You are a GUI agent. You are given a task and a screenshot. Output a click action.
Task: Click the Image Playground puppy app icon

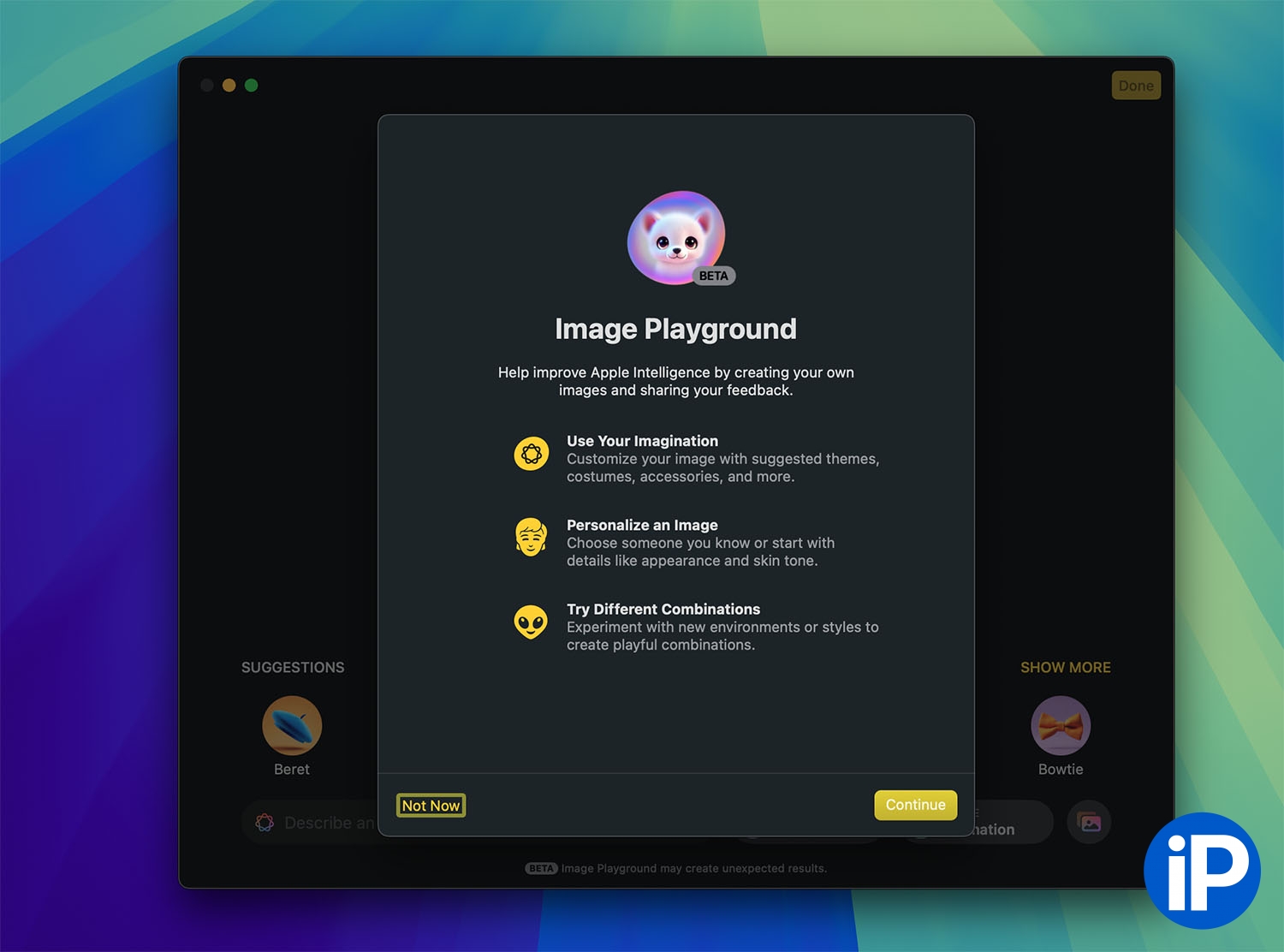676,237
